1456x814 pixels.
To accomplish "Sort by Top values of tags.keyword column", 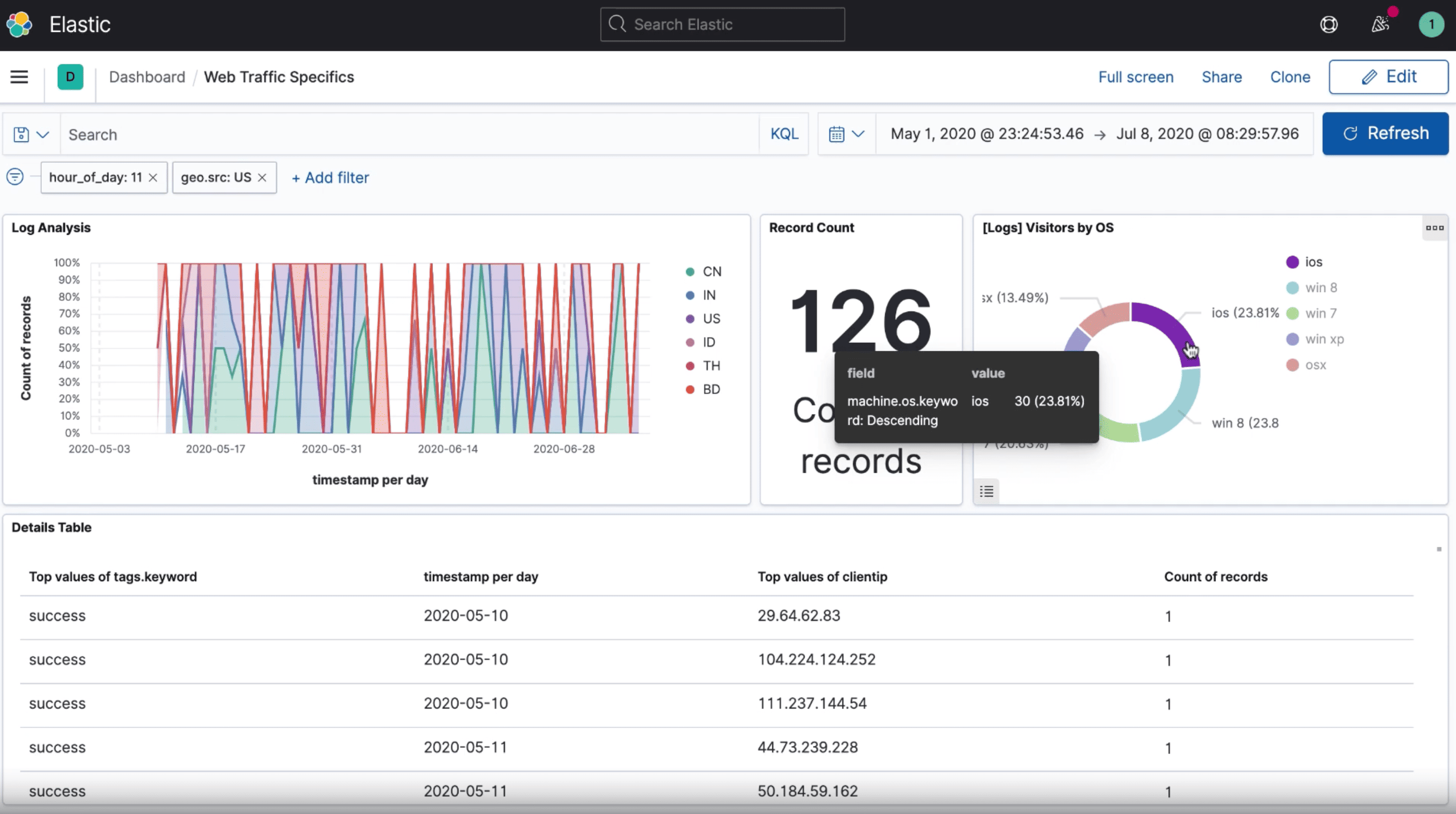I will point(113,577).
